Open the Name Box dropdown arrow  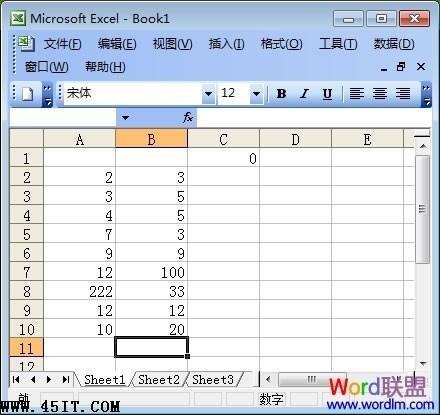click(x=125, y=117)
